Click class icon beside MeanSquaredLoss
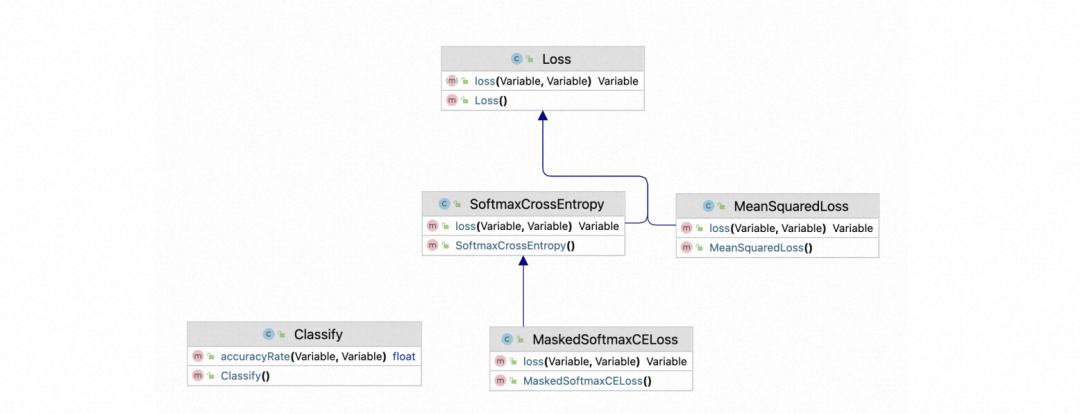Screen dimensions: 1080x414 click(x=708, y=206)
